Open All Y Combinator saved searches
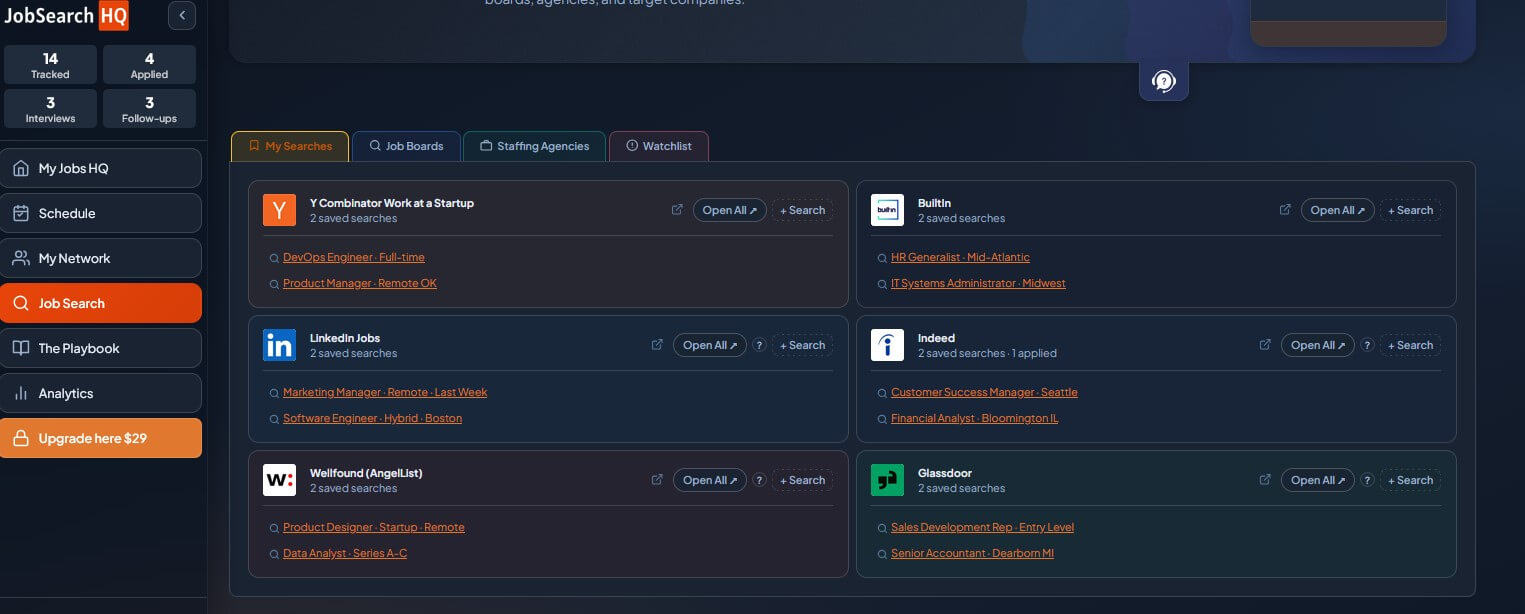Viewport: 1525px width, 614px height. (730, 210)
